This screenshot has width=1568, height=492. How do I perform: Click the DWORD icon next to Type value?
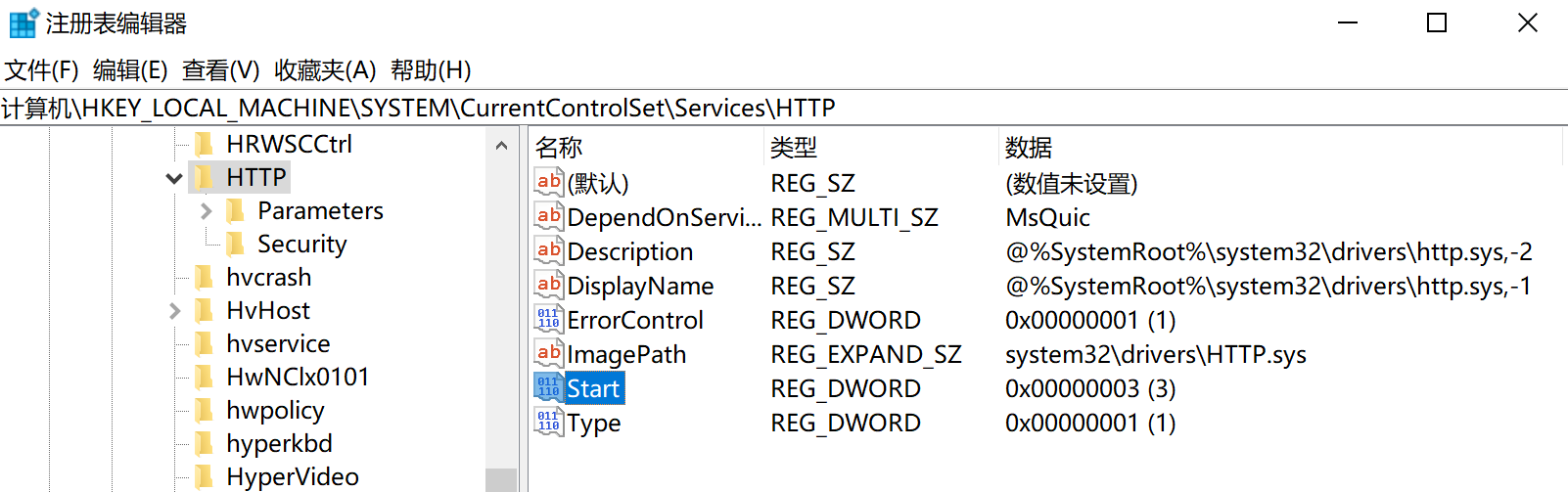point(548,422)
